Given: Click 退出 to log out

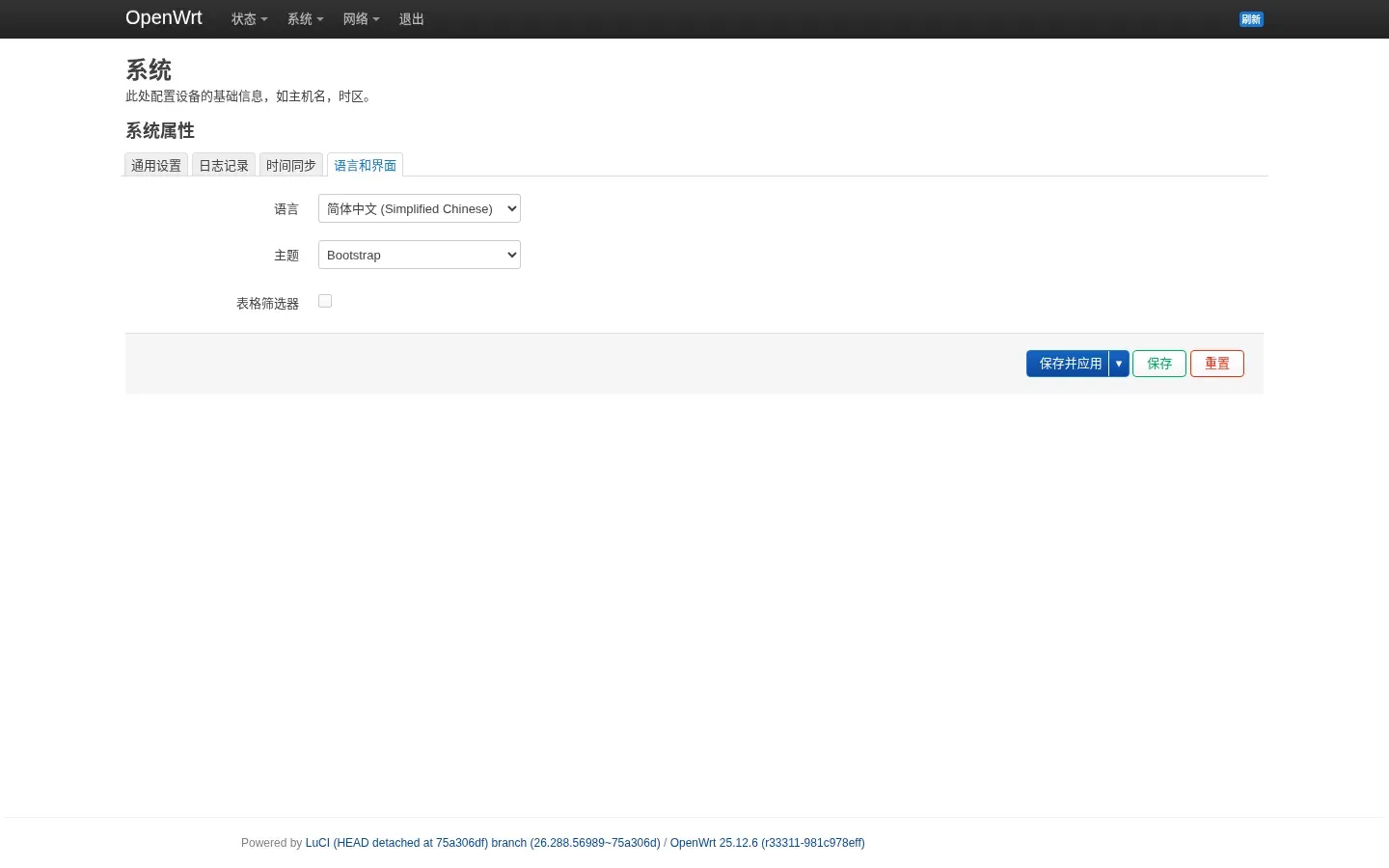Looking at the screenshot, I should pyautogui.click(x=412, y=19).
